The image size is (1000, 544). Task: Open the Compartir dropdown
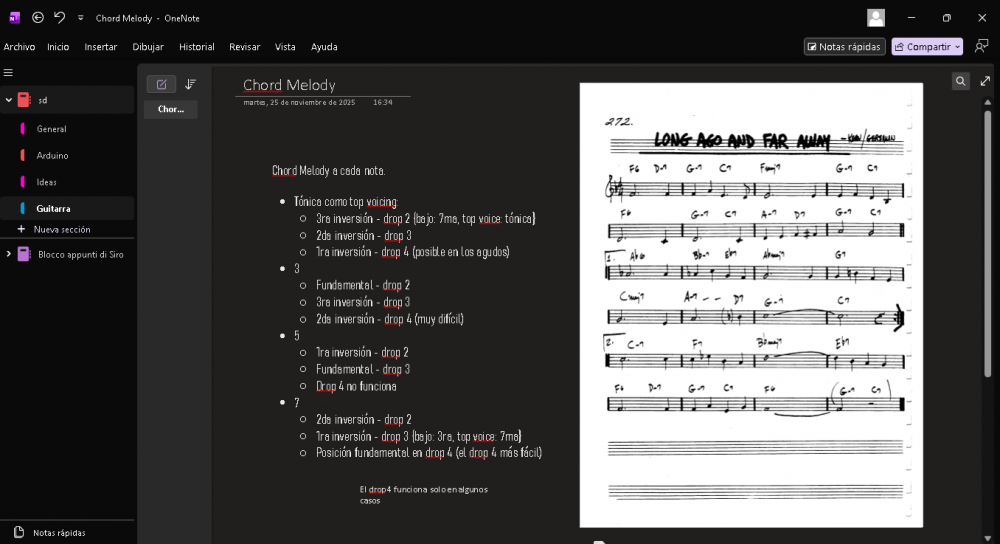pyautogui.click(x=927, y=46)
